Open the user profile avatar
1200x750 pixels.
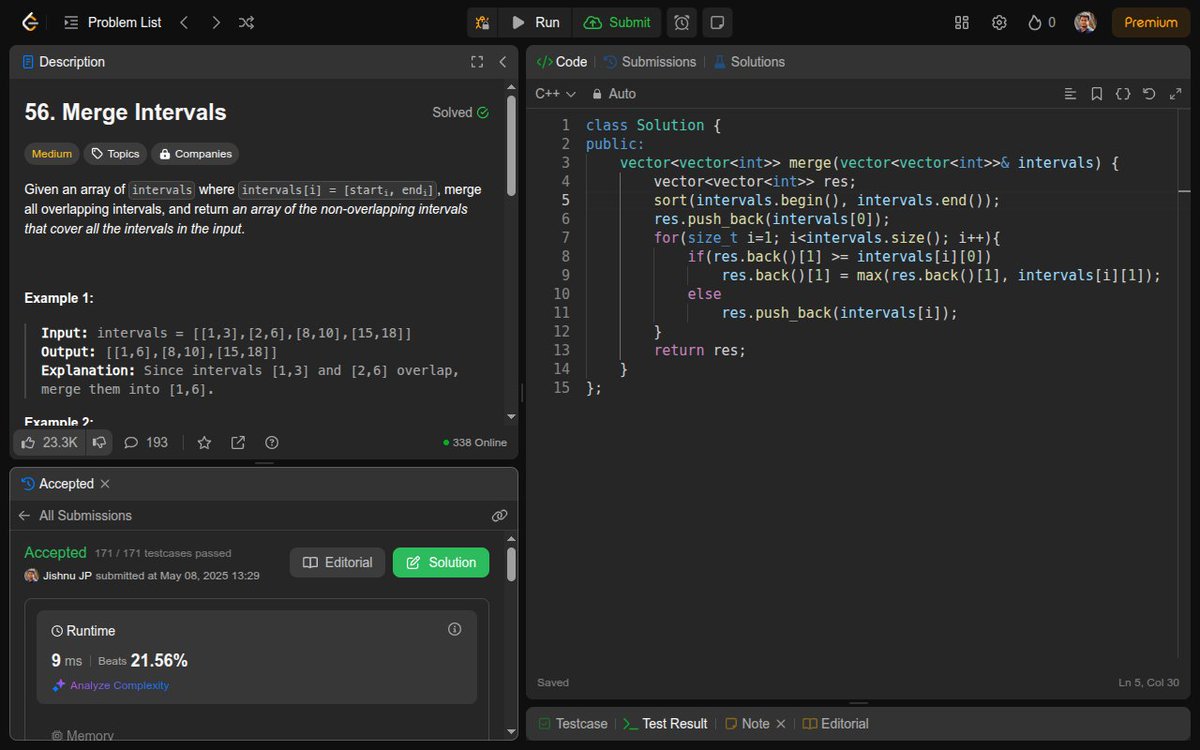point(1085,22)
